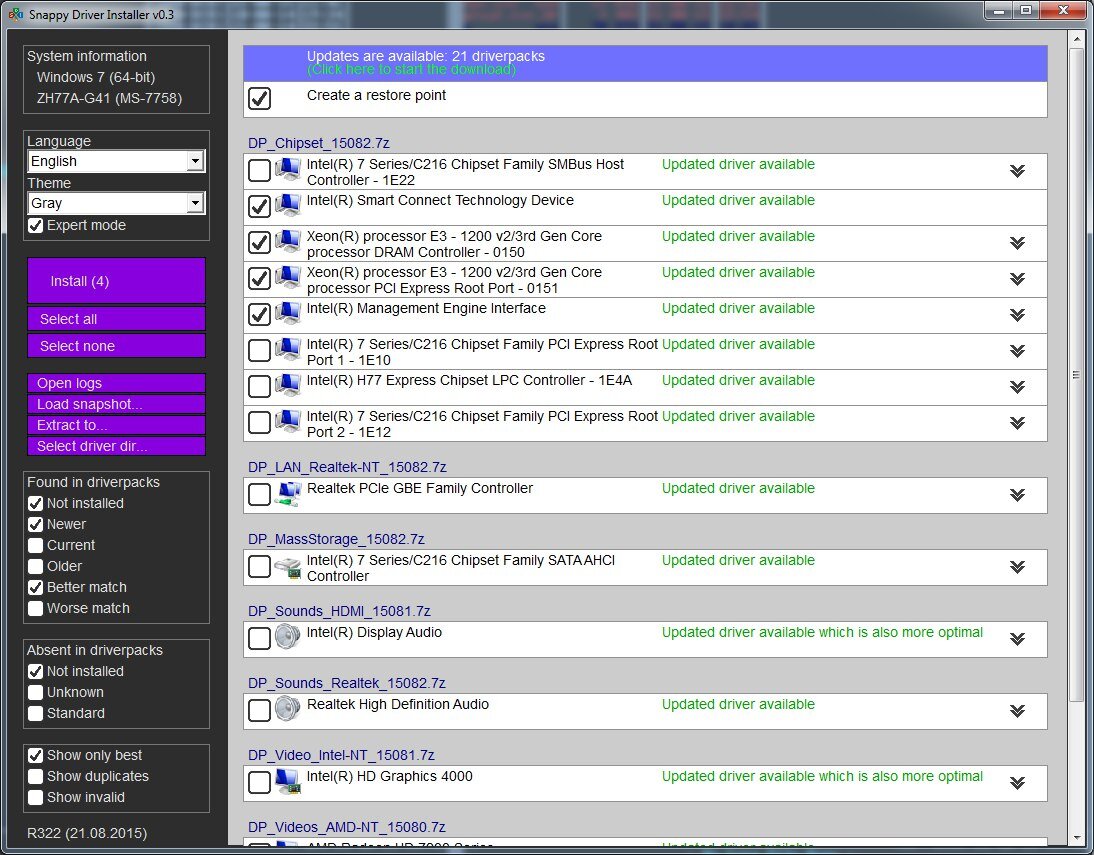The image size is (1094, 855).
Task: Disable Expert mode checkbox
Action: [36, 225]
